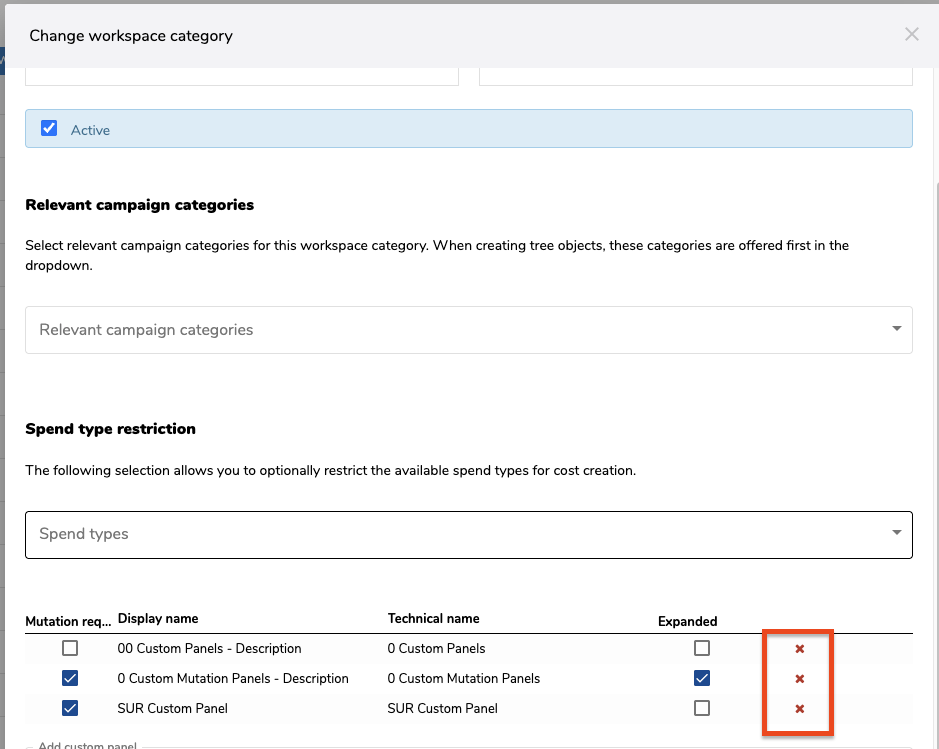The image size is (939, 749).
Task: Delete the 00 Custom Panels row
Action: [799, 649]
